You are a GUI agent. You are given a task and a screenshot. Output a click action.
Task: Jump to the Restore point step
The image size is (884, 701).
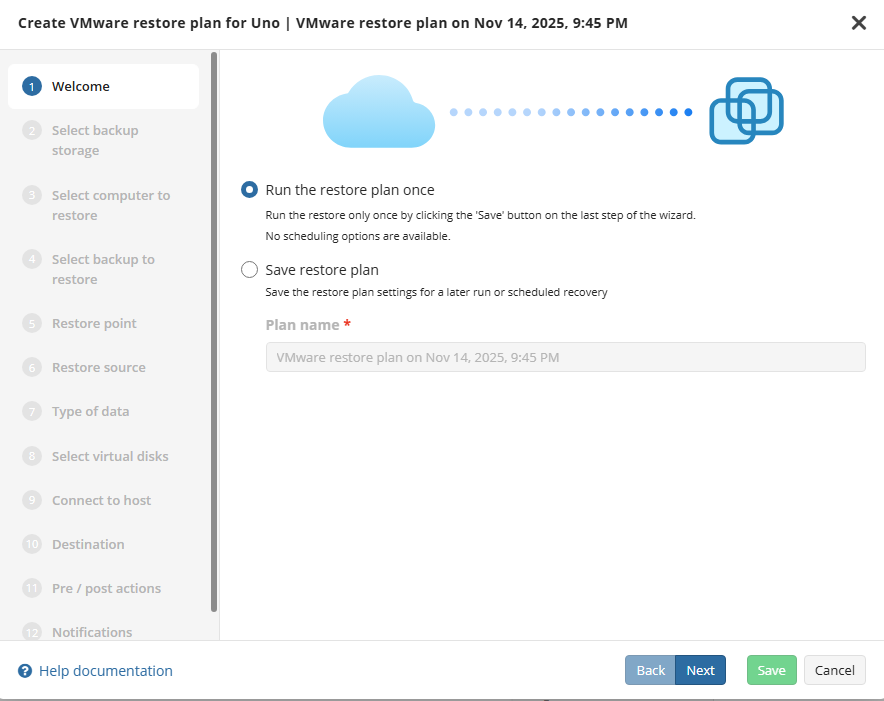pyautogui.click(x=94, y=323)
